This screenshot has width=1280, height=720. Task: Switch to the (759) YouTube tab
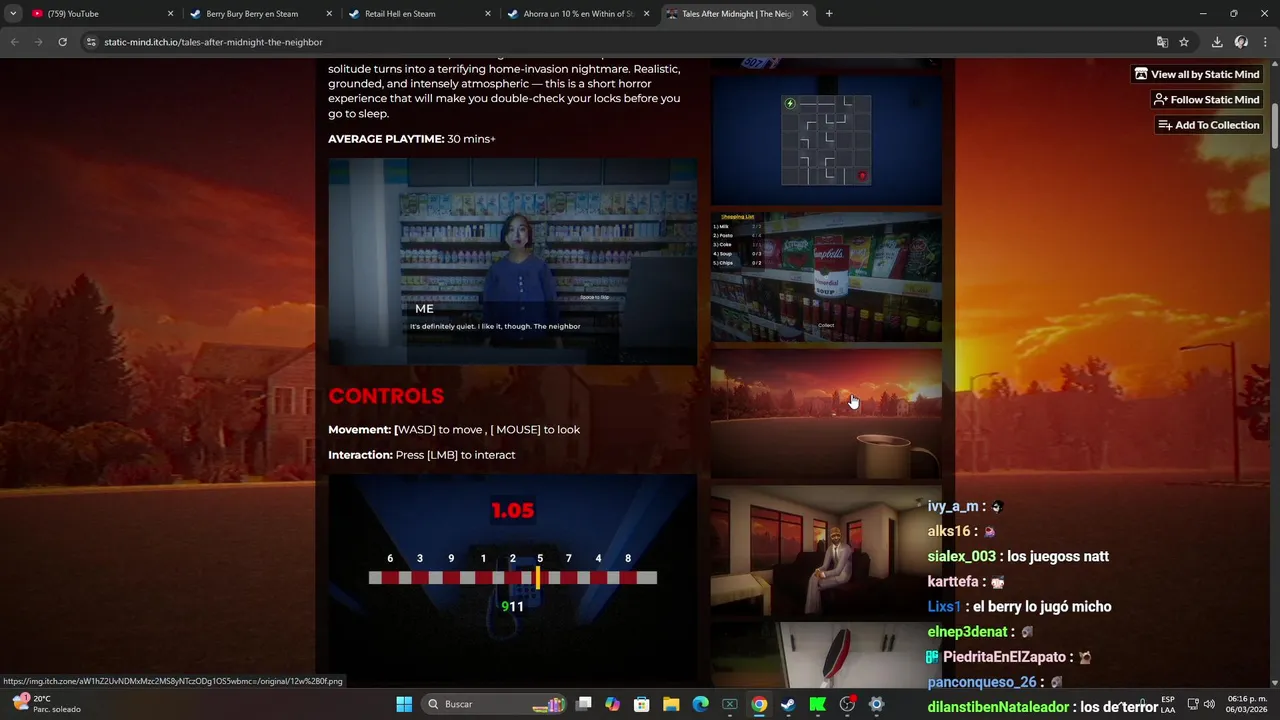point(100,14)
